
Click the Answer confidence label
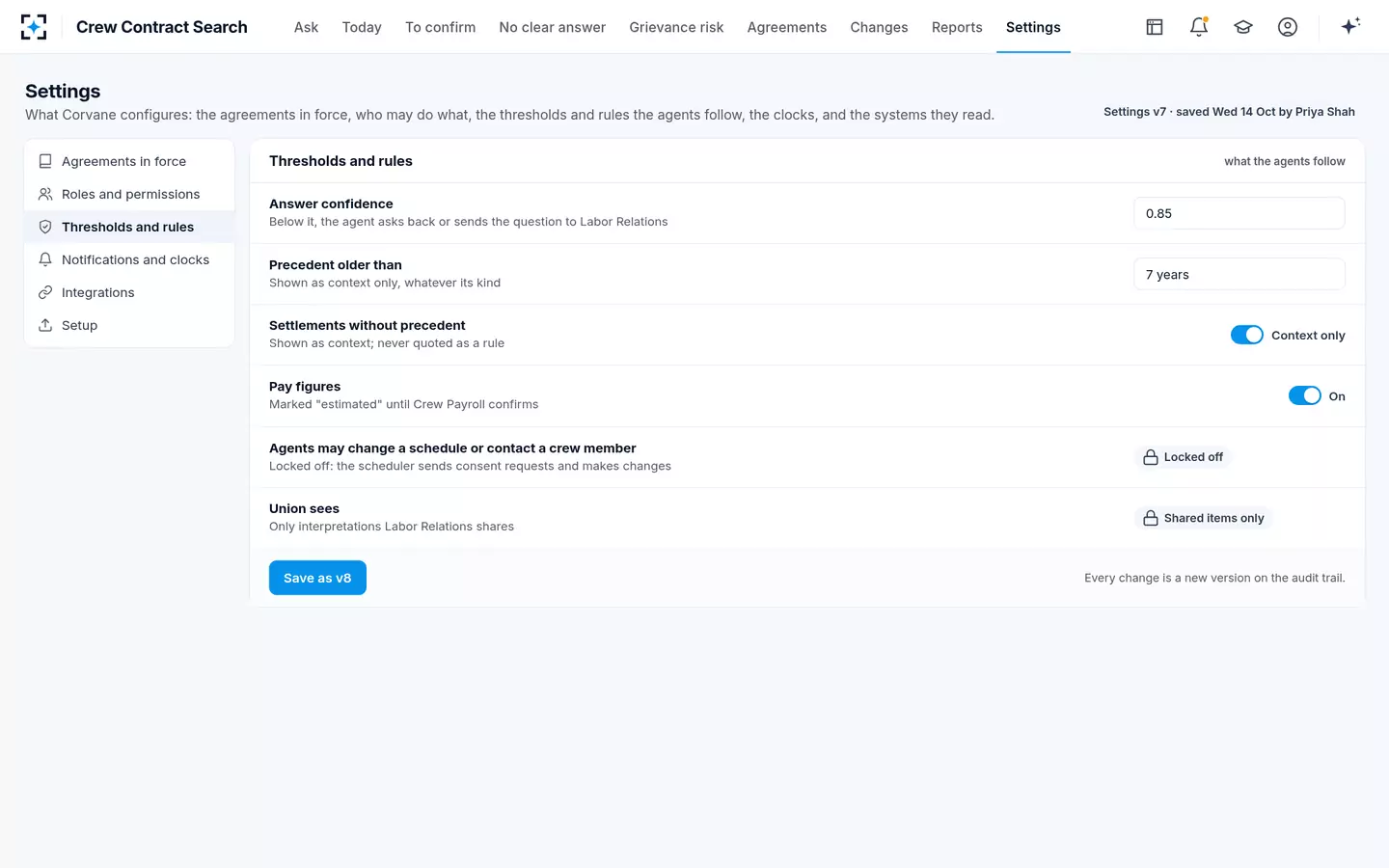click(331, 203)
